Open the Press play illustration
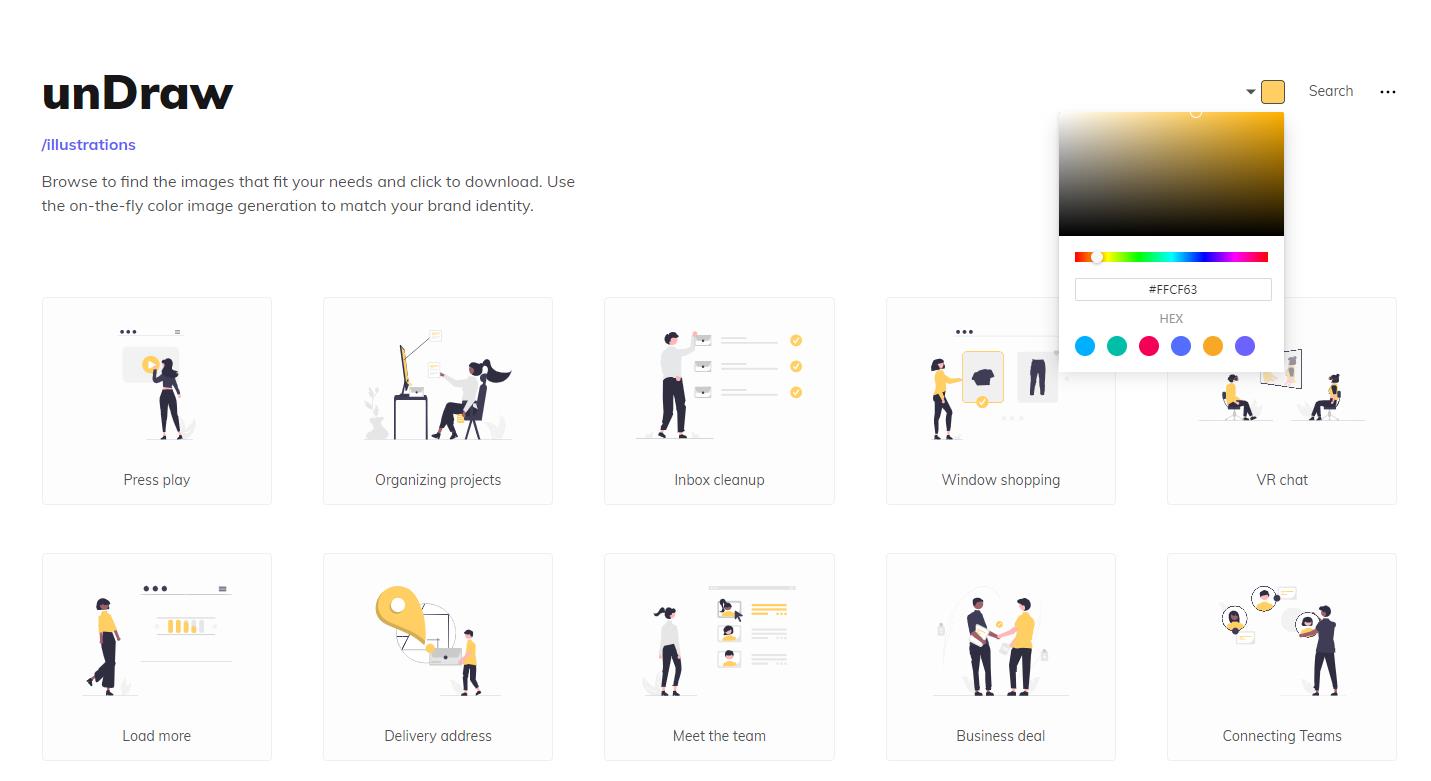The width and height of the screenshot is (1431, 781). point(157,401)
